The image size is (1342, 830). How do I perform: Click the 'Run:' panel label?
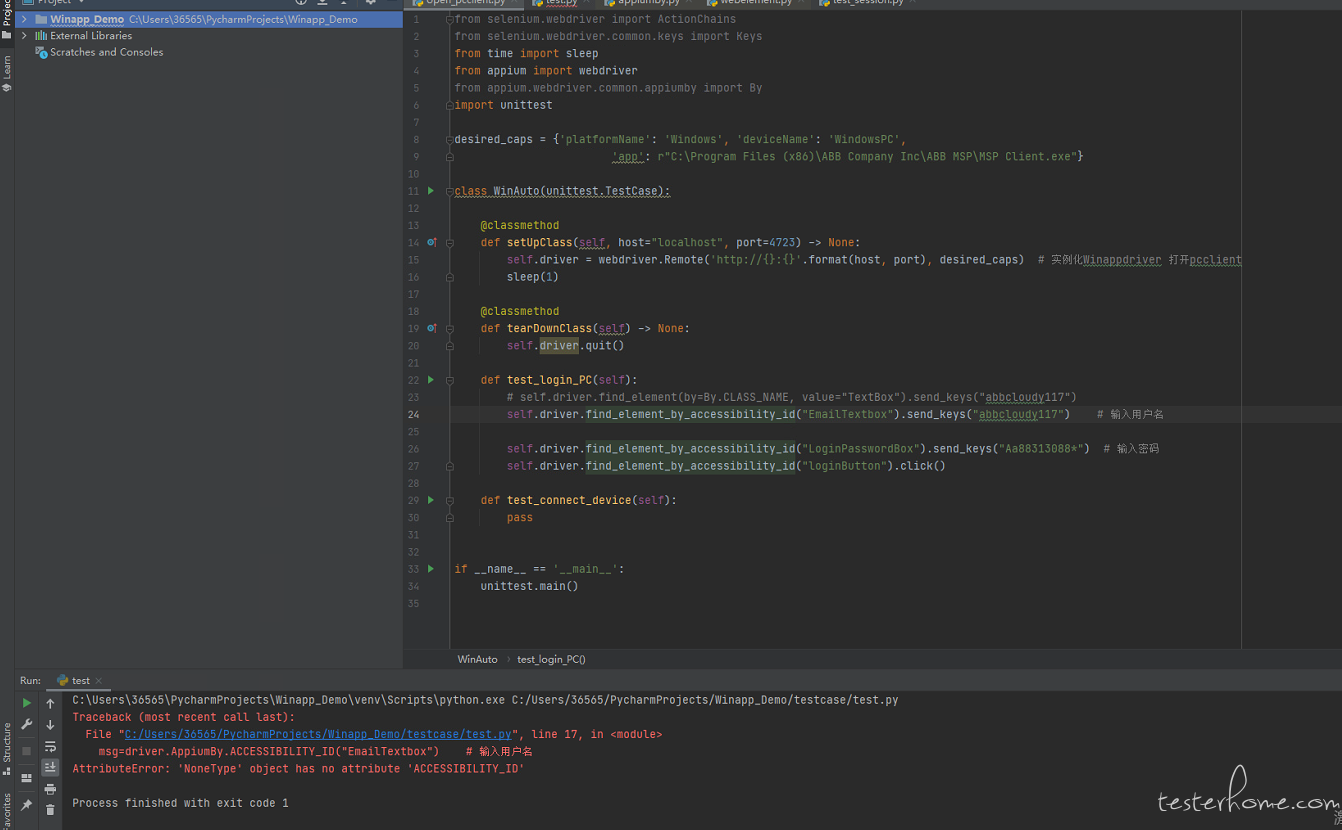click(x=30, y=681)
